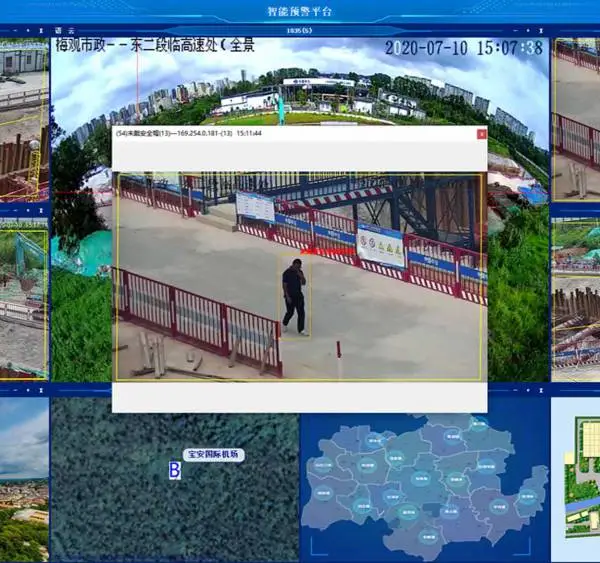Select the middle-left excavator camera feed
600x563 pixels.
[24, 299]
